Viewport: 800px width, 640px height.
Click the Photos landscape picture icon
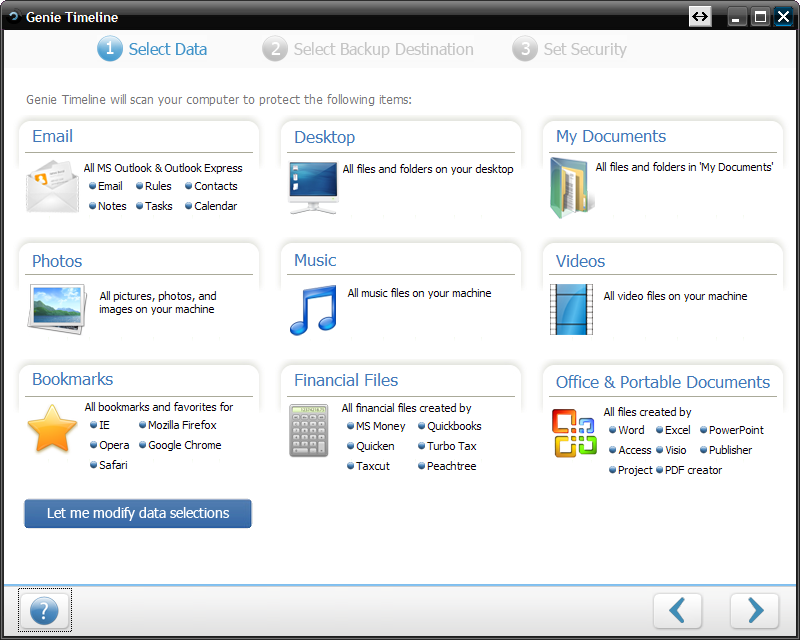tap(57, 309)
